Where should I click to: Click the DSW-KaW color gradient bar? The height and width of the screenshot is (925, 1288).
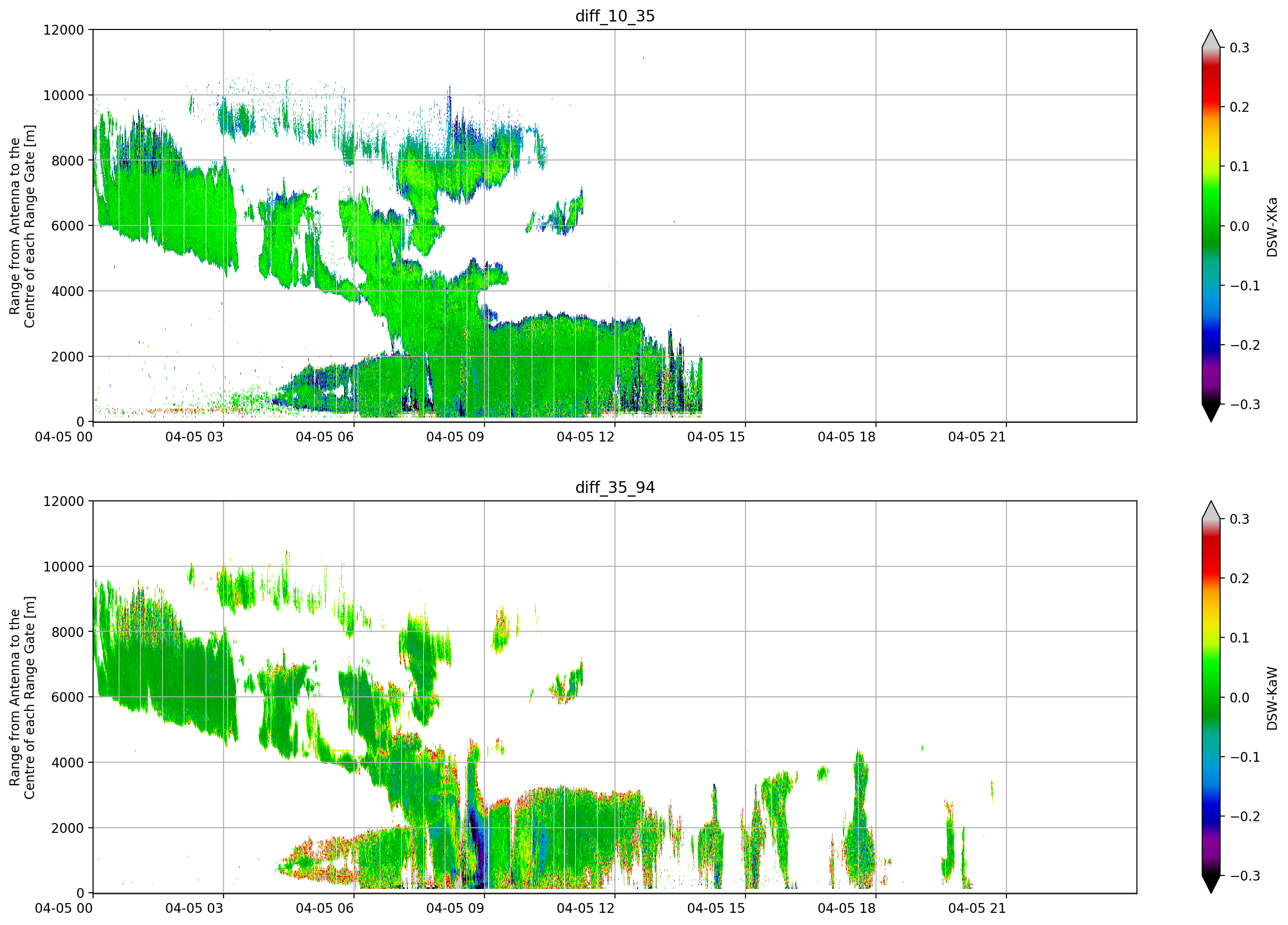pos(1211,697)
